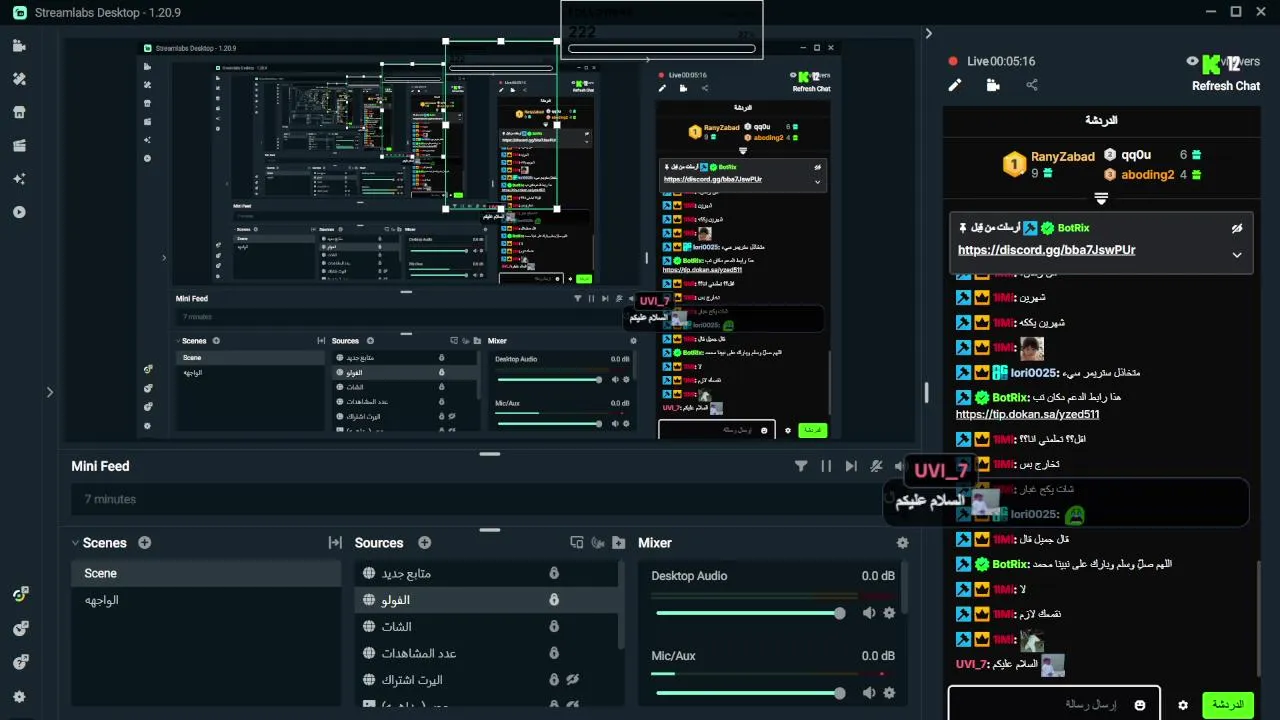Toggle lock on متابع جديد source

click(553, 573)
